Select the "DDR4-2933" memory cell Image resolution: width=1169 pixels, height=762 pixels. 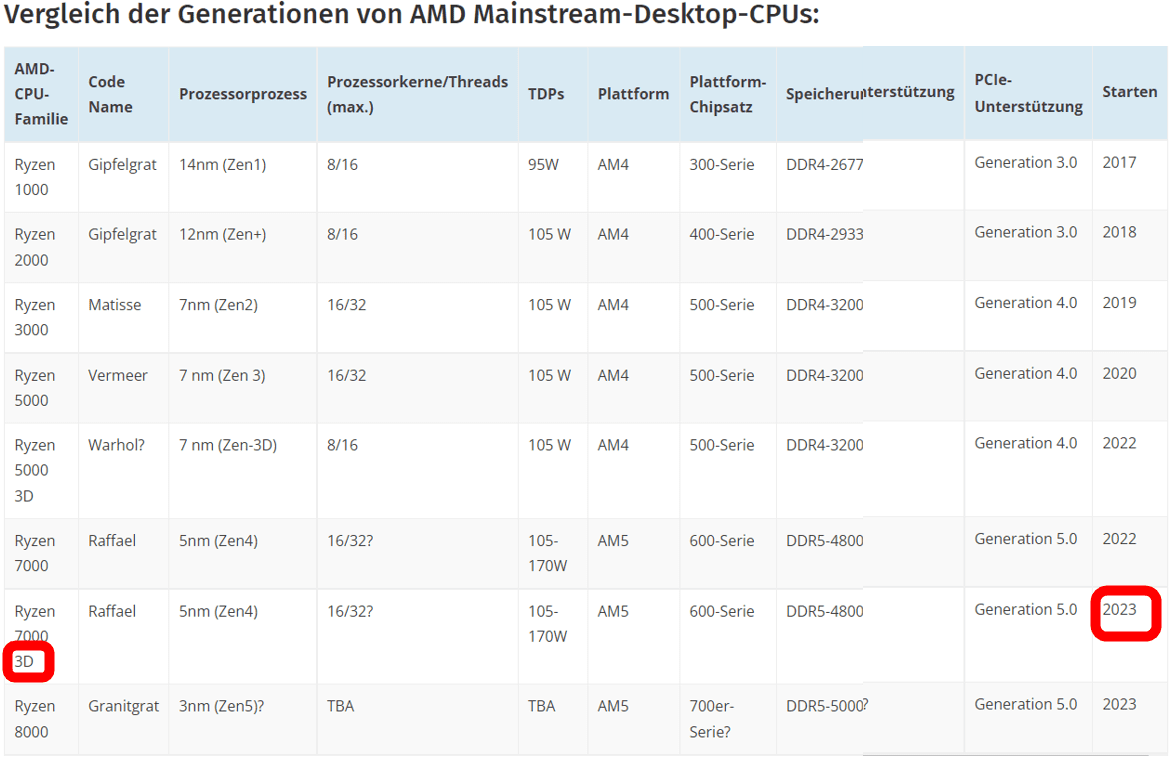coord(824,235)
